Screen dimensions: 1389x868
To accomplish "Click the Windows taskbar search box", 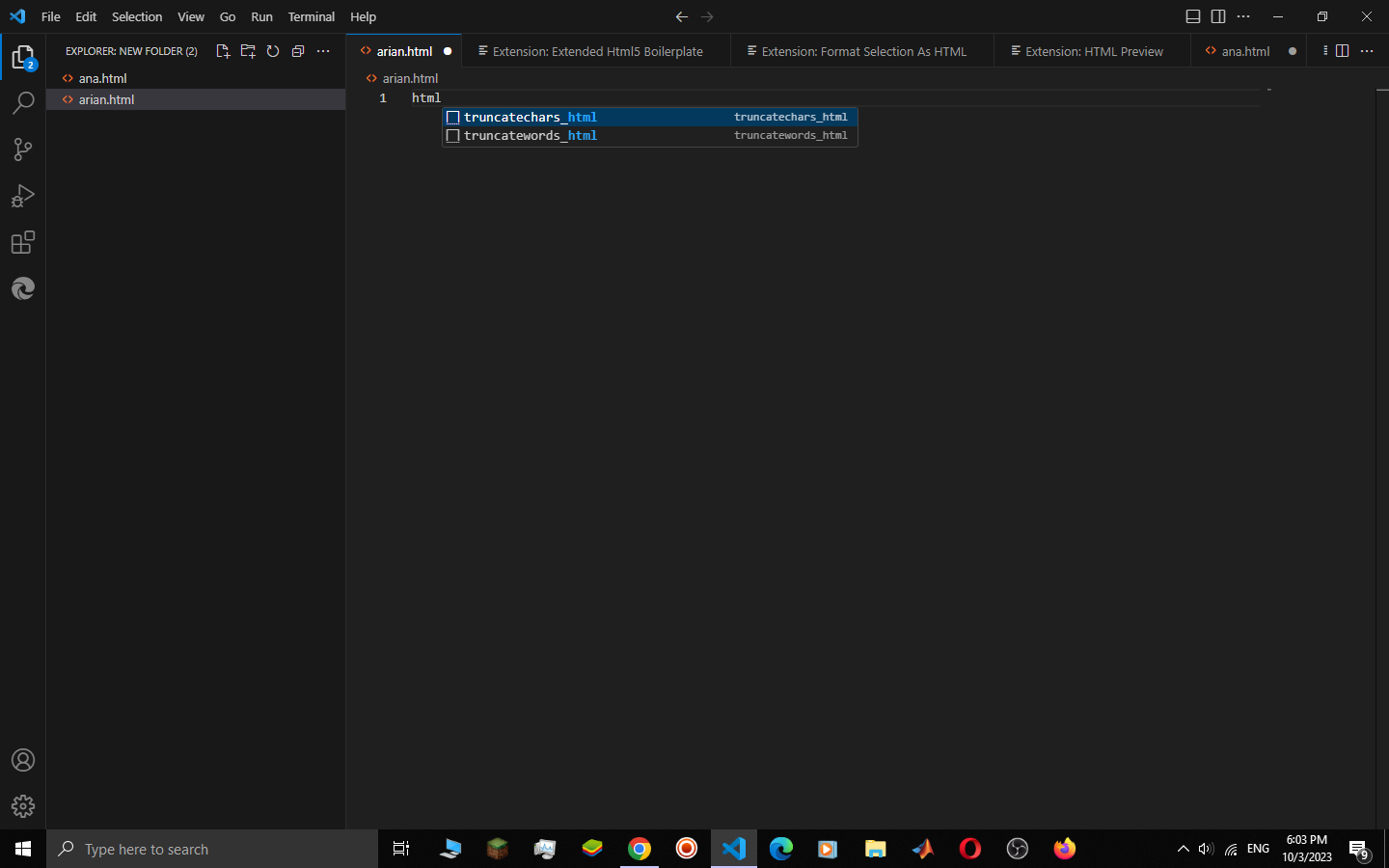I will (212, 849).
